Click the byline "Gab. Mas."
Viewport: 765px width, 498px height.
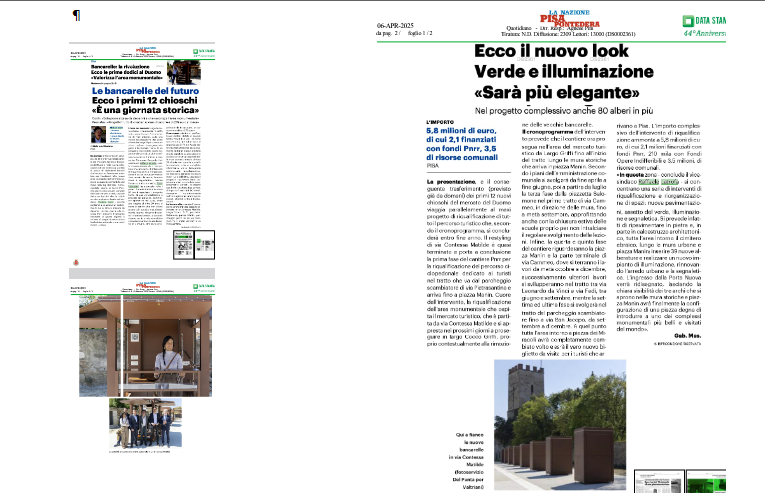687,336
